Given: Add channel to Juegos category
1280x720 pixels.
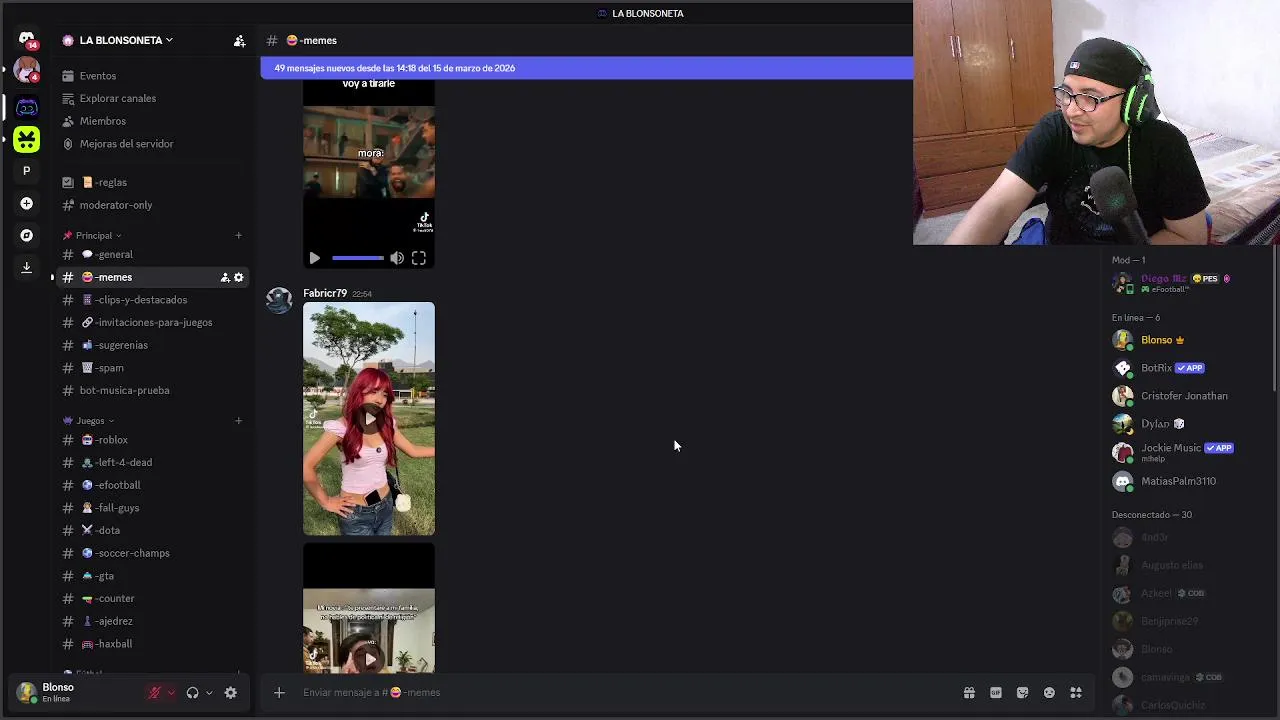Looking at the screenshot, I should [x=238, y=421].
